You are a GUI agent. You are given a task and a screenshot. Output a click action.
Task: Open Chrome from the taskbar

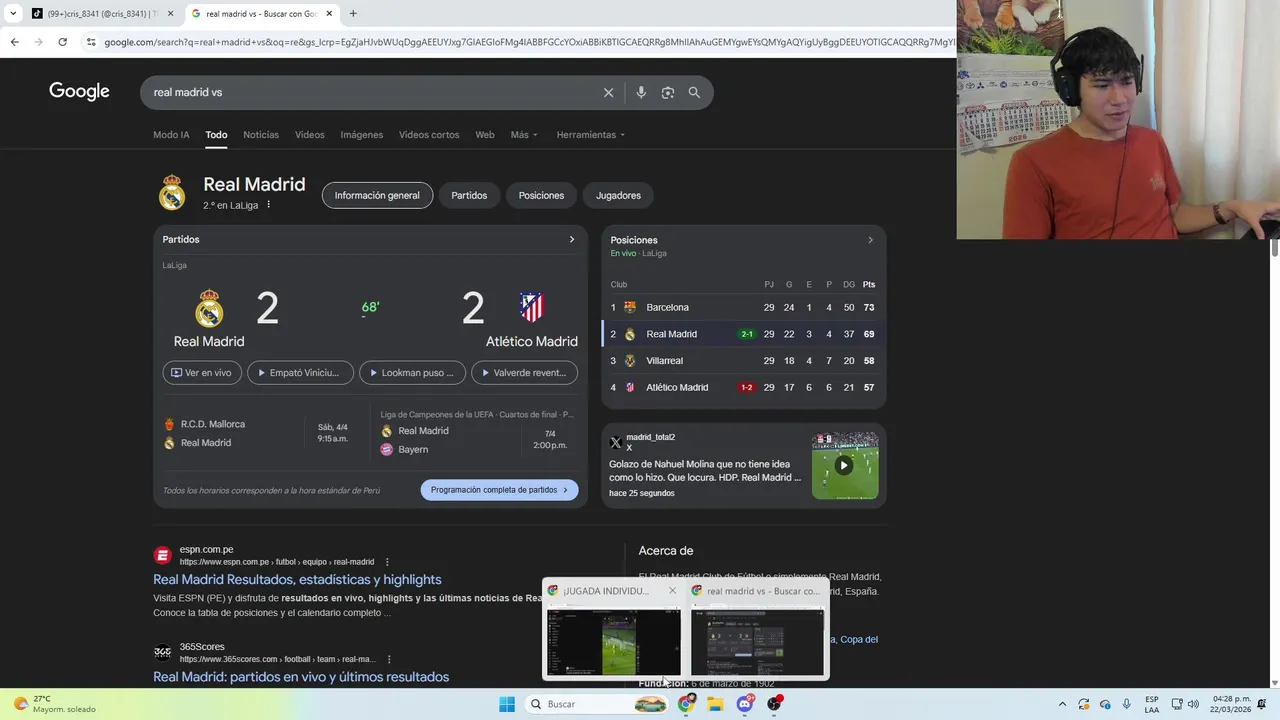pos(686,704)
